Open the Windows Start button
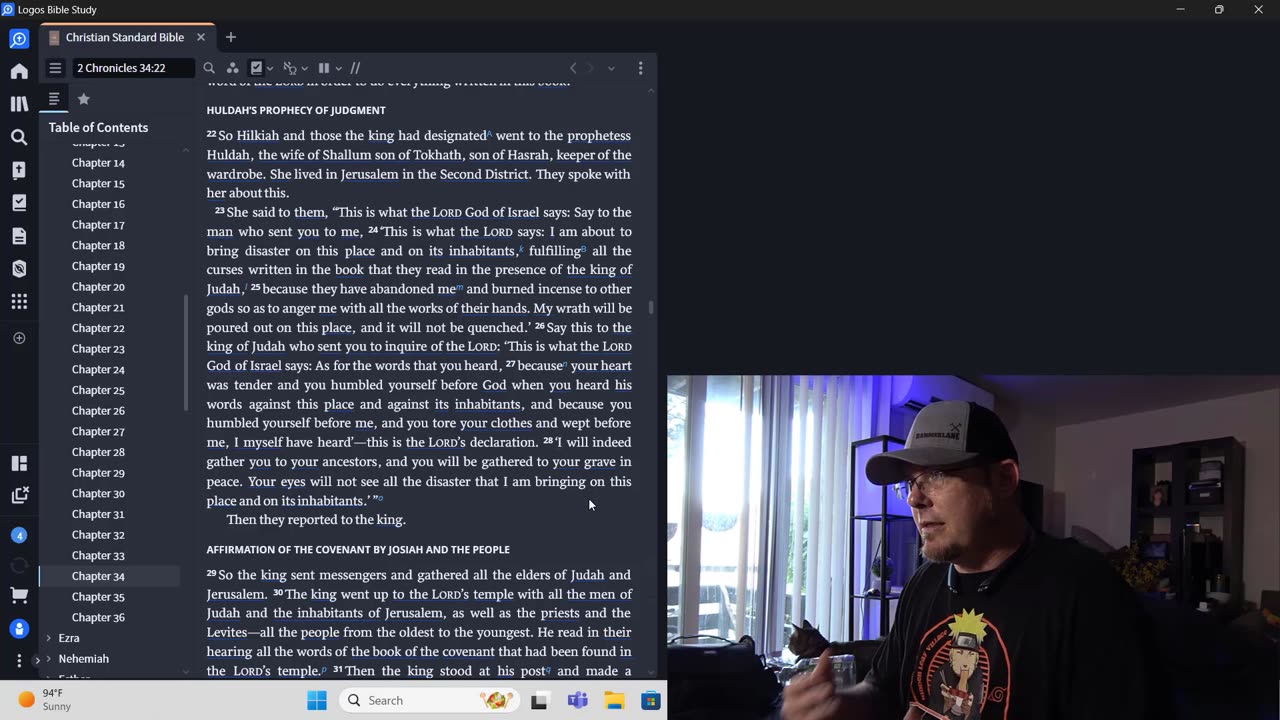Viewport: 1280px width, 720px height. tap(317, 700)
